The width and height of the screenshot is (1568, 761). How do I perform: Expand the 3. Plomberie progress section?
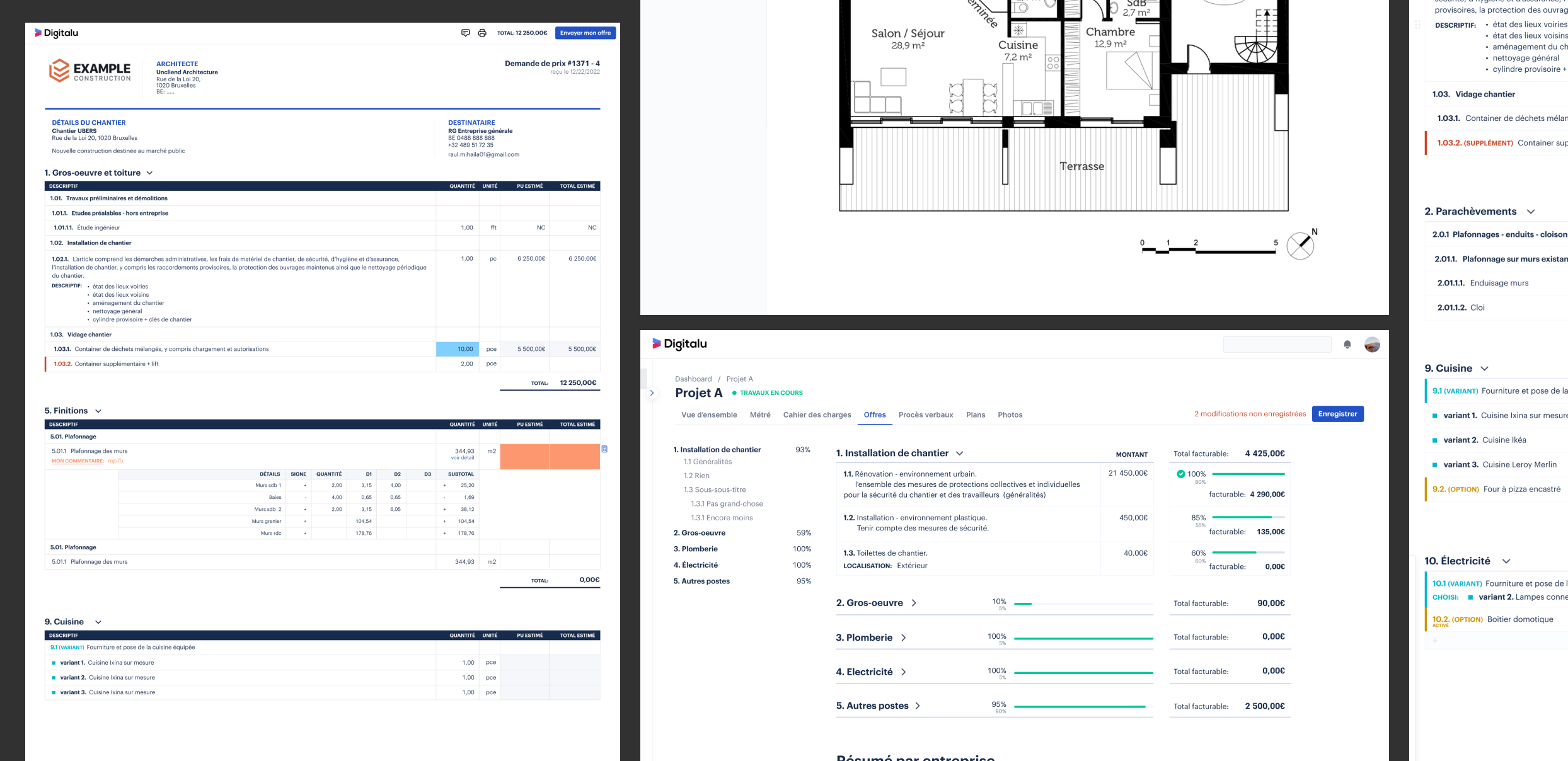(x=904, y=638)
